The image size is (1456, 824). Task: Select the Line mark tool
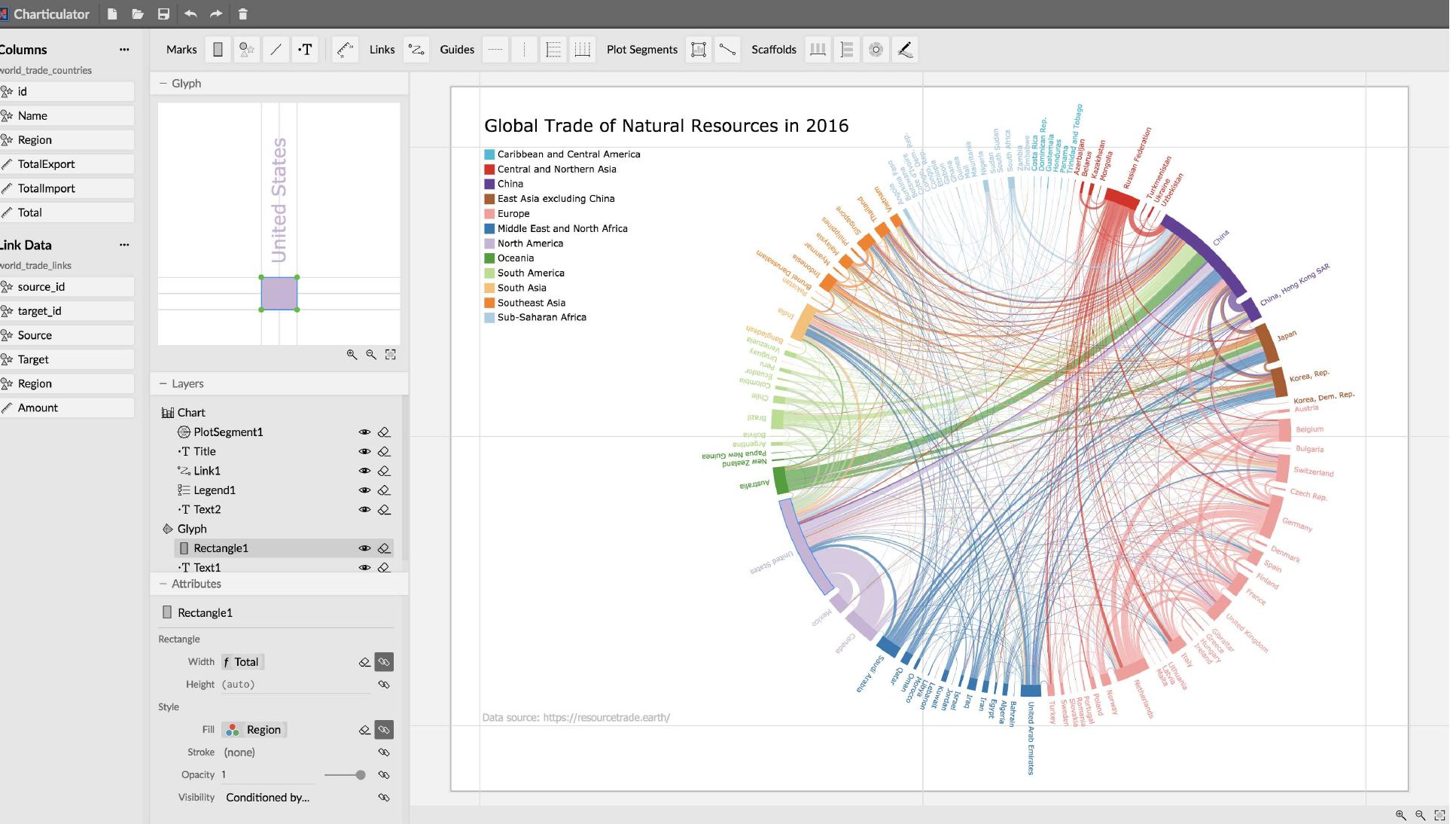(276, 50)
